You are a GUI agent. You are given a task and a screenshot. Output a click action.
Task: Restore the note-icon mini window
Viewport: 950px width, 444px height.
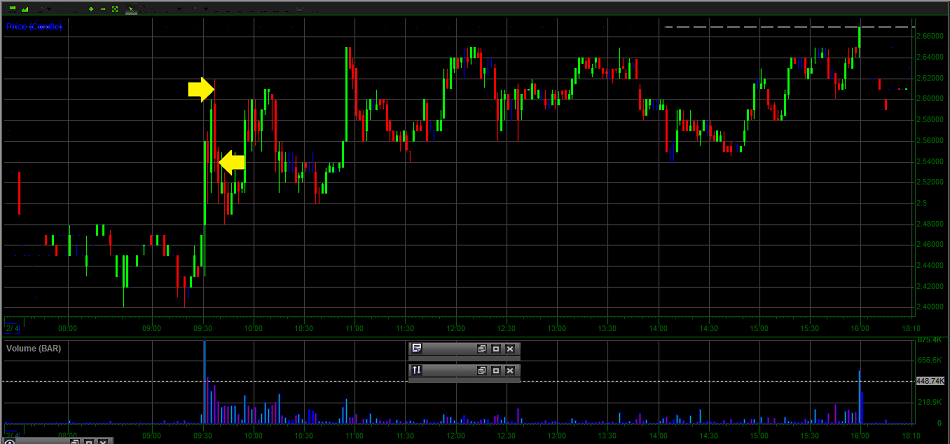coord(482,348)
